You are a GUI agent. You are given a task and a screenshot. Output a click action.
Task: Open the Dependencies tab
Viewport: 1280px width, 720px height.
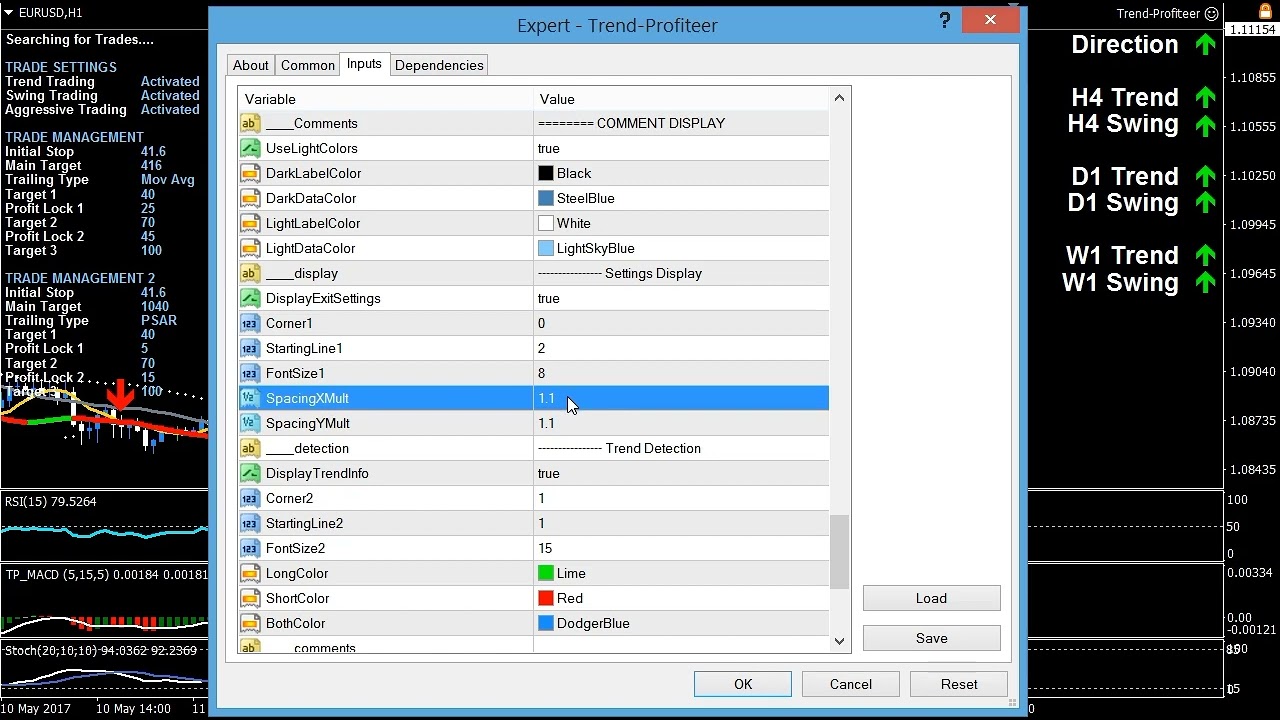click(439, 65)
